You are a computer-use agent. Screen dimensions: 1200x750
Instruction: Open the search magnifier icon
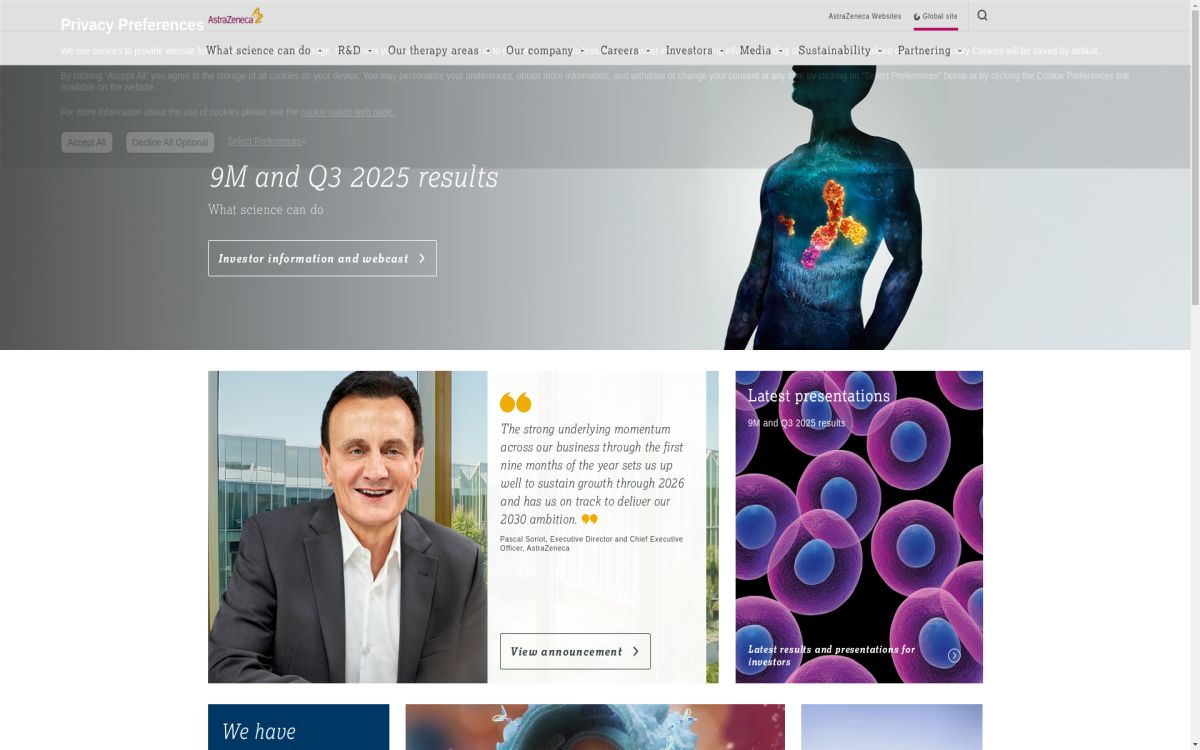tap(981, 16)
